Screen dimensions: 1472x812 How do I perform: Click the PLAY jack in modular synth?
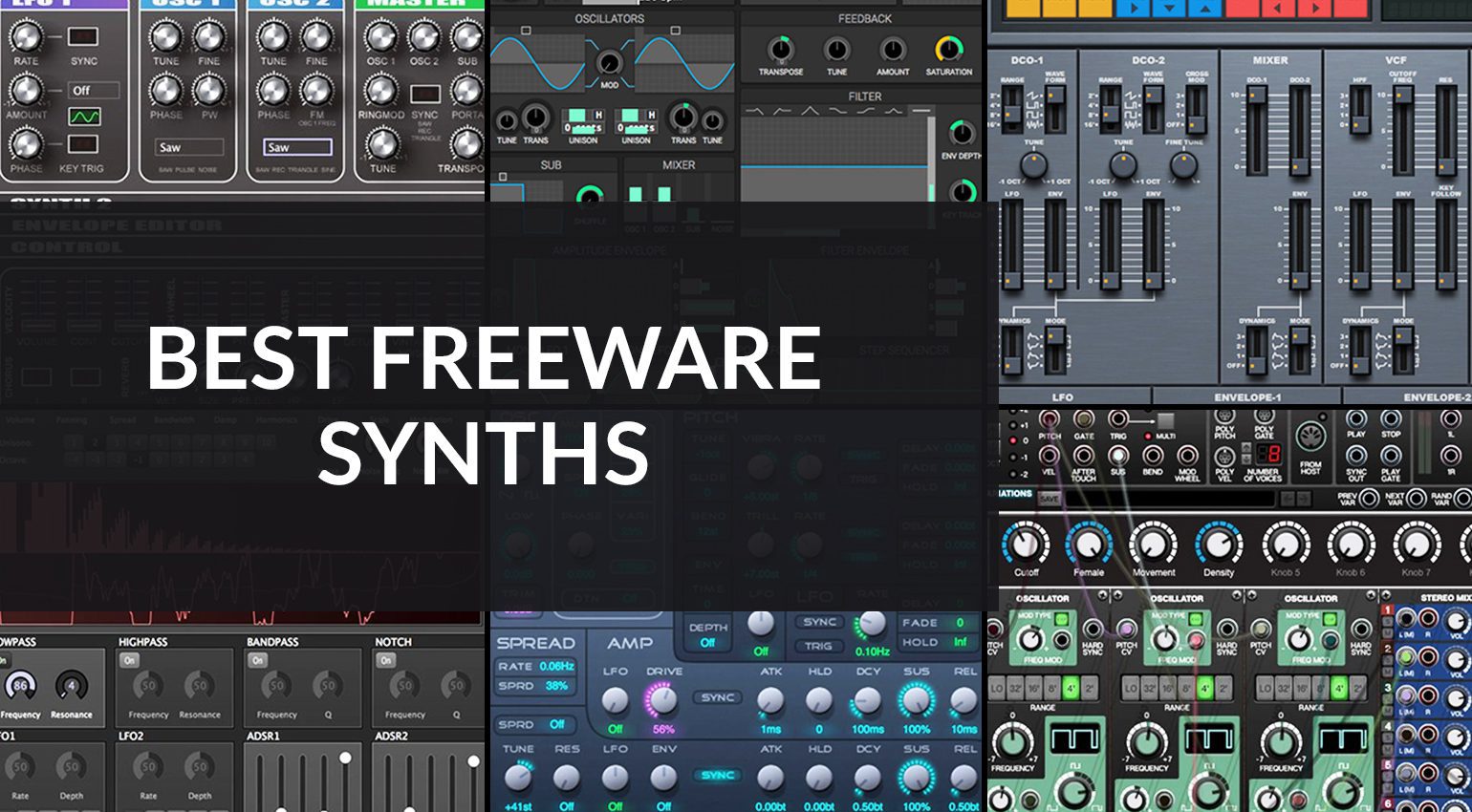point(1356,419)
